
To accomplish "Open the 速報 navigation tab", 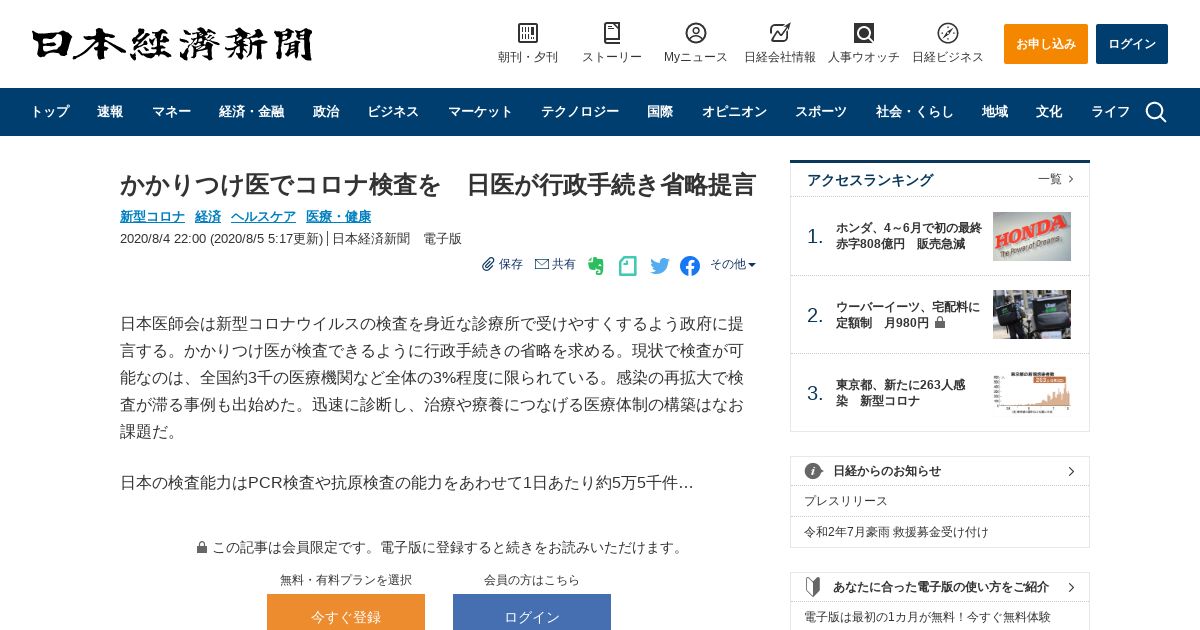I will point(110,112).
